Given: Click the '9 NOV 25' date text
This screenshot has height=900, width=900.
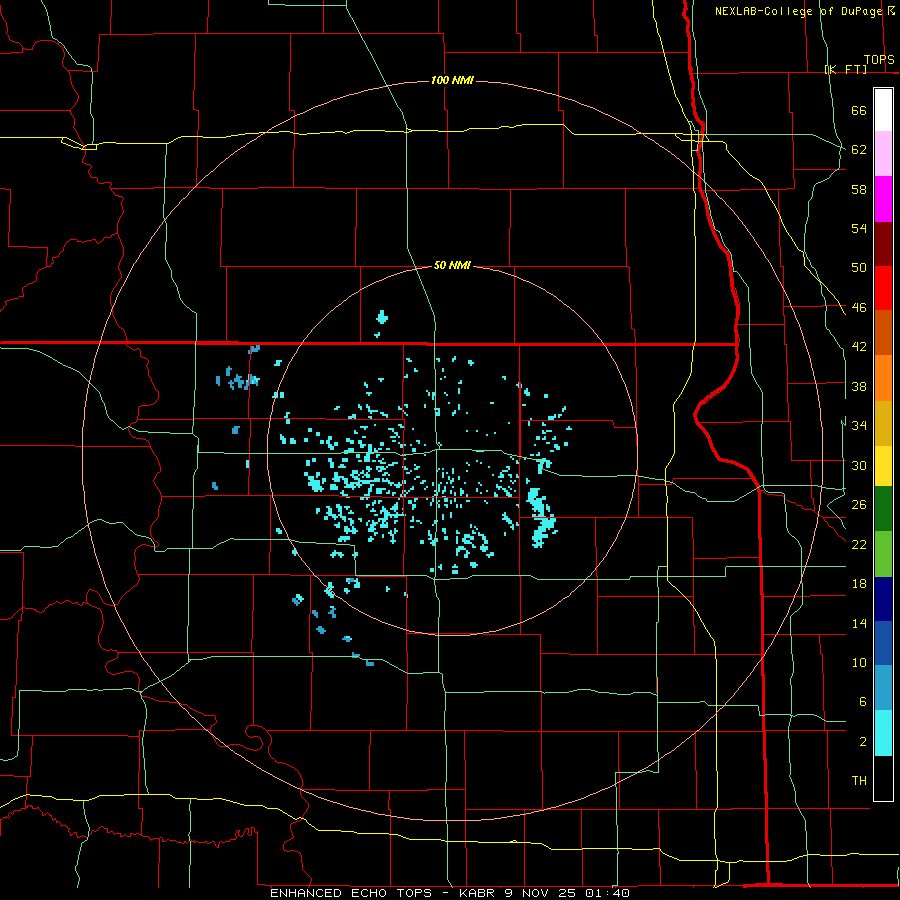Looking at the screenshot, I should point(540,893).
